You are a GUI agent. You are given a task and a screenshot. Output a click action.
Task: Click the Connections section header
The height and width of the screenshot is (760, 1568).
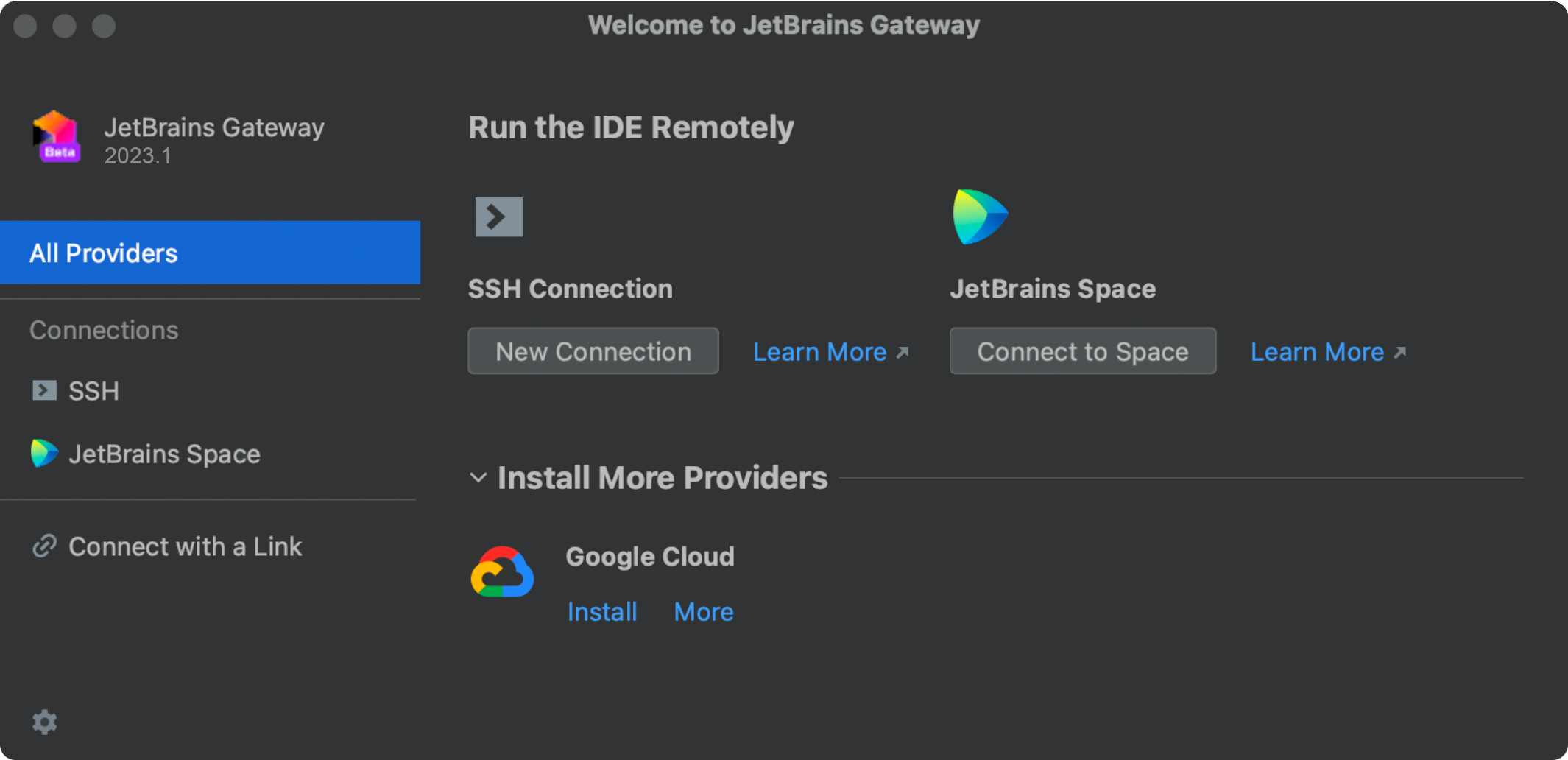pyautogui.click(x=104, y=329)
